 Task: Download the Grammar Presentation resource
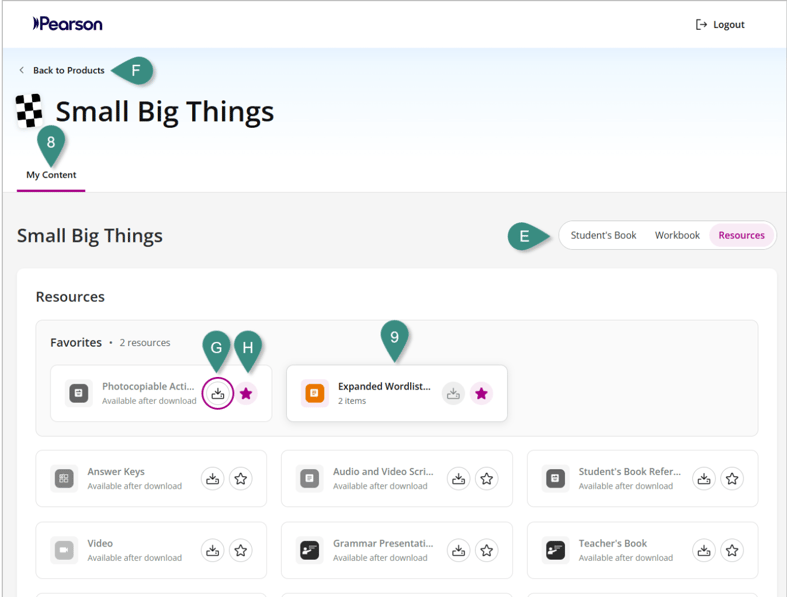(458, 550)
